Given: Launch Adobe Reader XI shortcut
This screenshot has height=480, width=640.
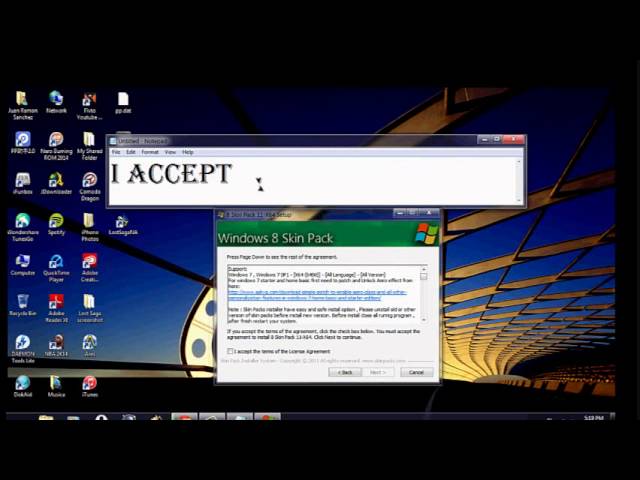Looking at the screenshot, I should pos(56,308).
